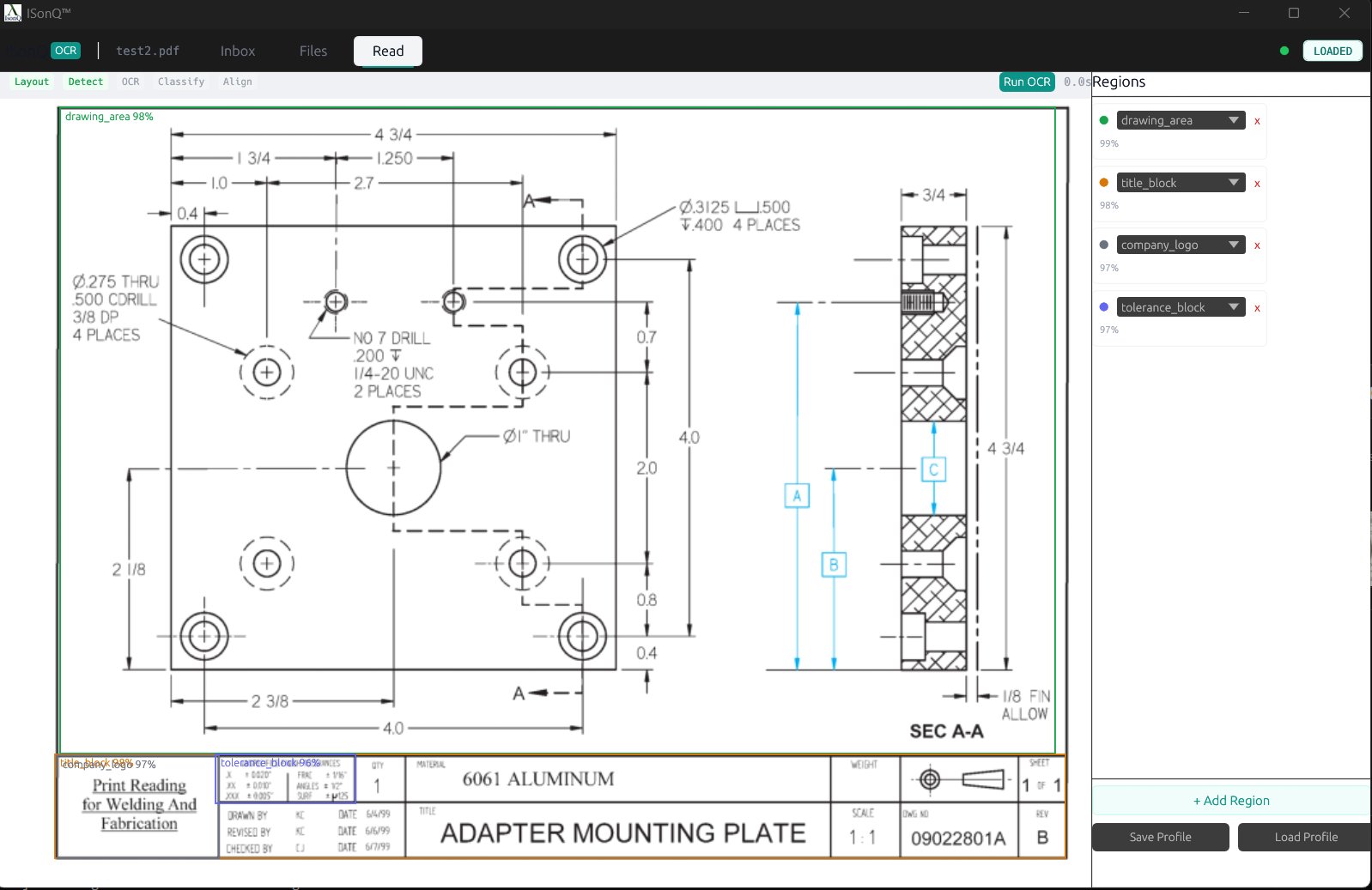Delete the tolerance_block region with x
Viewport: 1372px width, 890px height.
[1257, 308]
